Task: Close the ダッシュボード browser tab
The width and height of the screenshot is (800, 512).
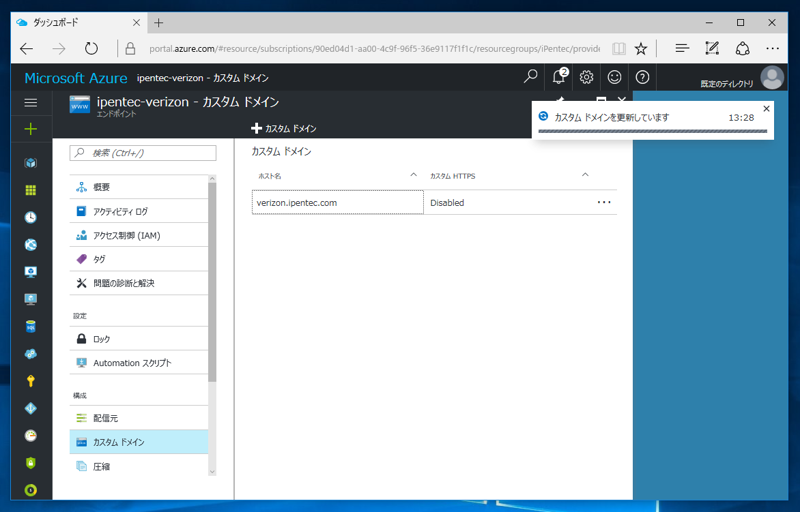Action: (x=136, y=22)
